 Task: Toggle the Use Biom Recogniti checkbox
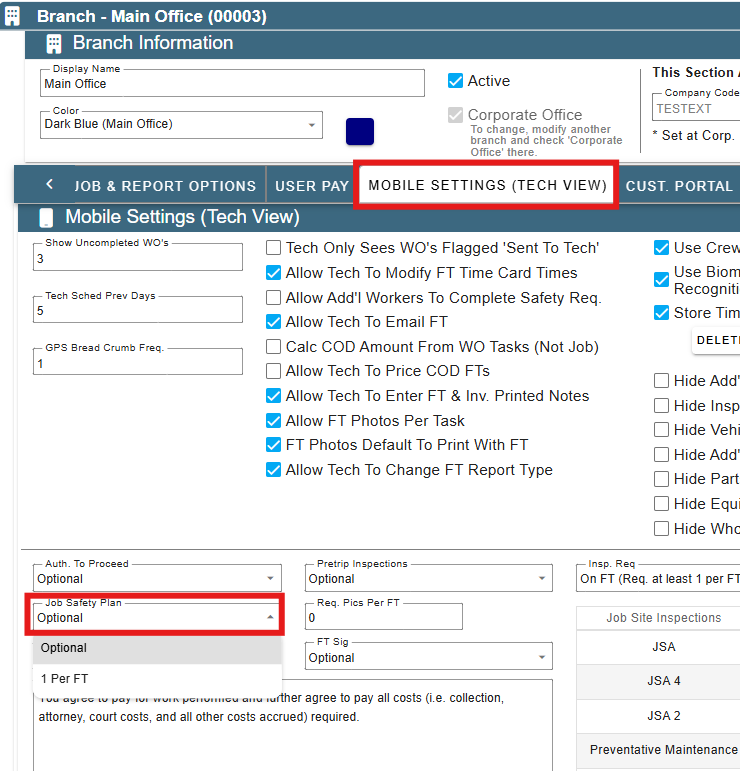[x=661, y=280]
